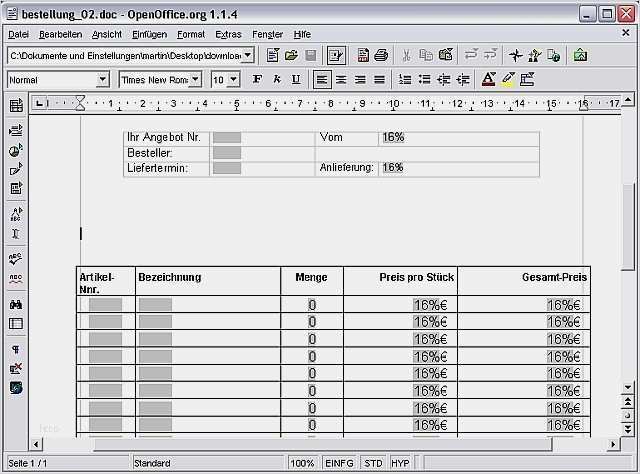This screenshot has width=640, height=474.
Task: Open the Fenster menu
Action: click(267, 34)
